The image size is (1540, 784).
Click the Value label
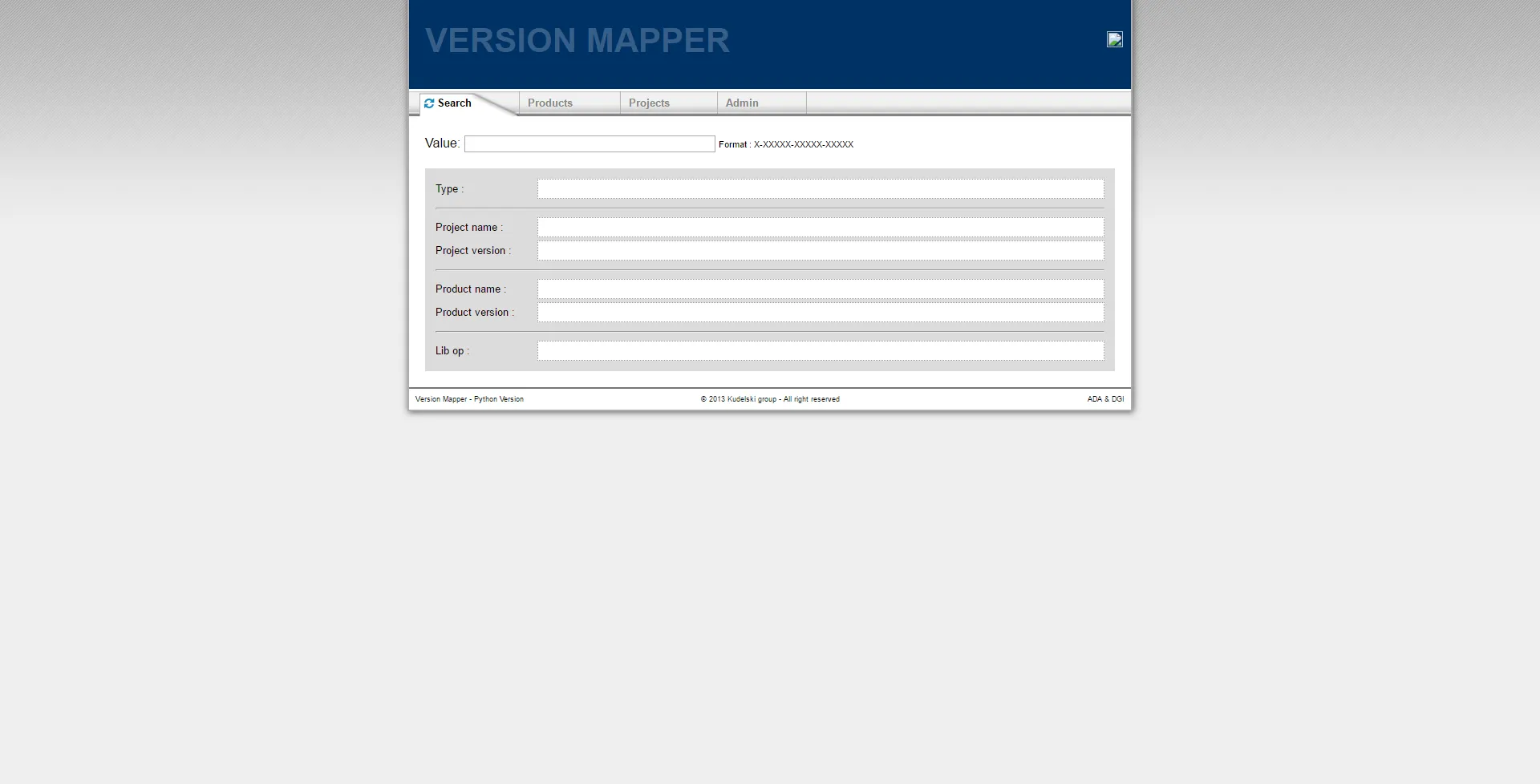click(x=442, y=143)
